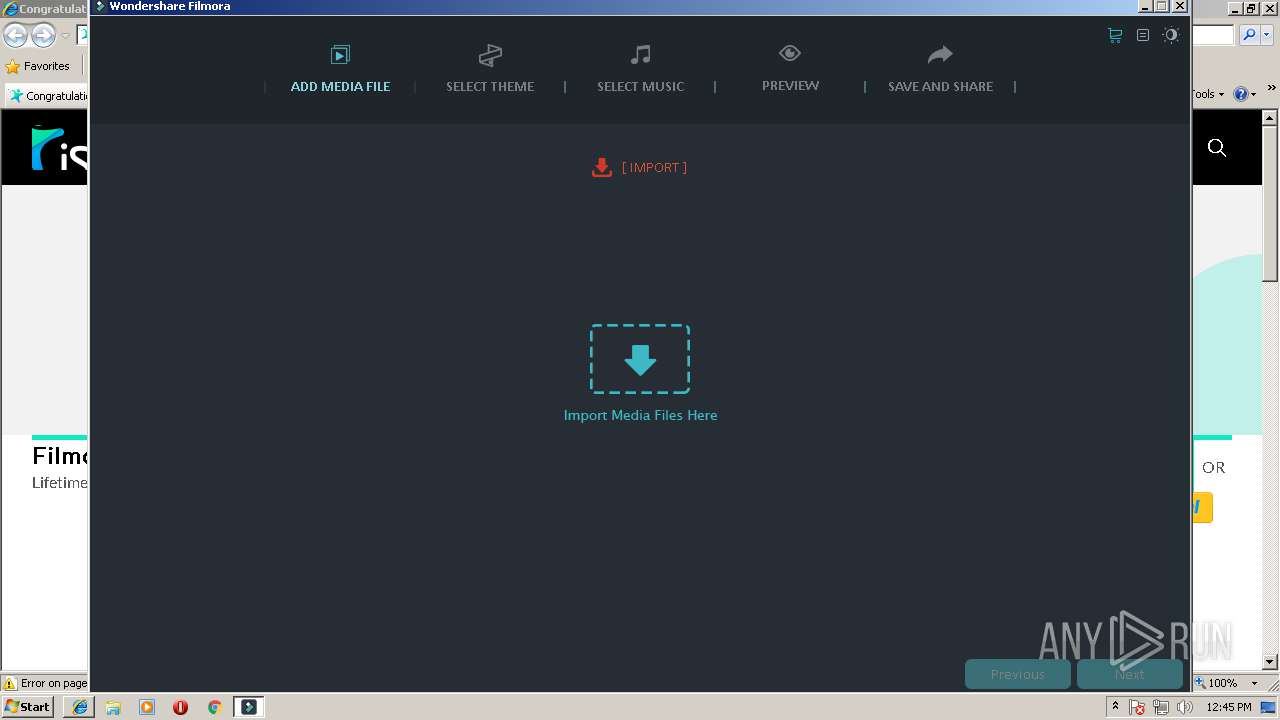Screen dimensions: 1280x720
Task: Click the red Import download icon
Action: pos(601,167)
